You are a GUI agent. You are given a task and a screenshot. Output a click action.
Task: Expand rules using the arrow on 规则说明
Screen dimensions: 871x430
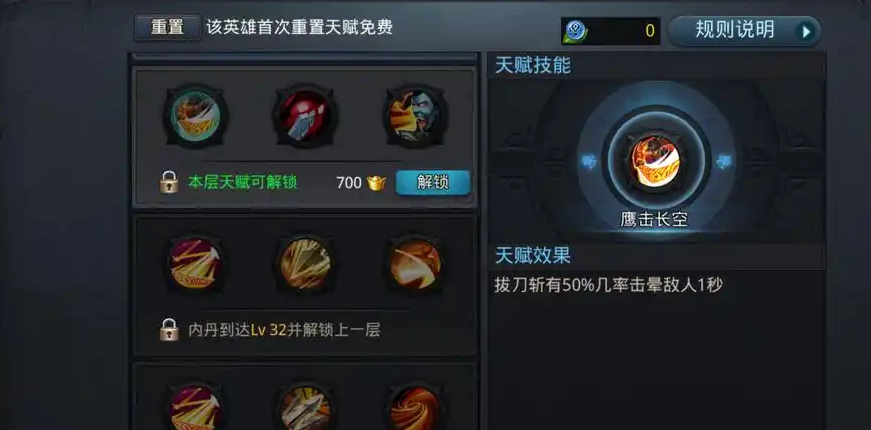coord(806,32)
